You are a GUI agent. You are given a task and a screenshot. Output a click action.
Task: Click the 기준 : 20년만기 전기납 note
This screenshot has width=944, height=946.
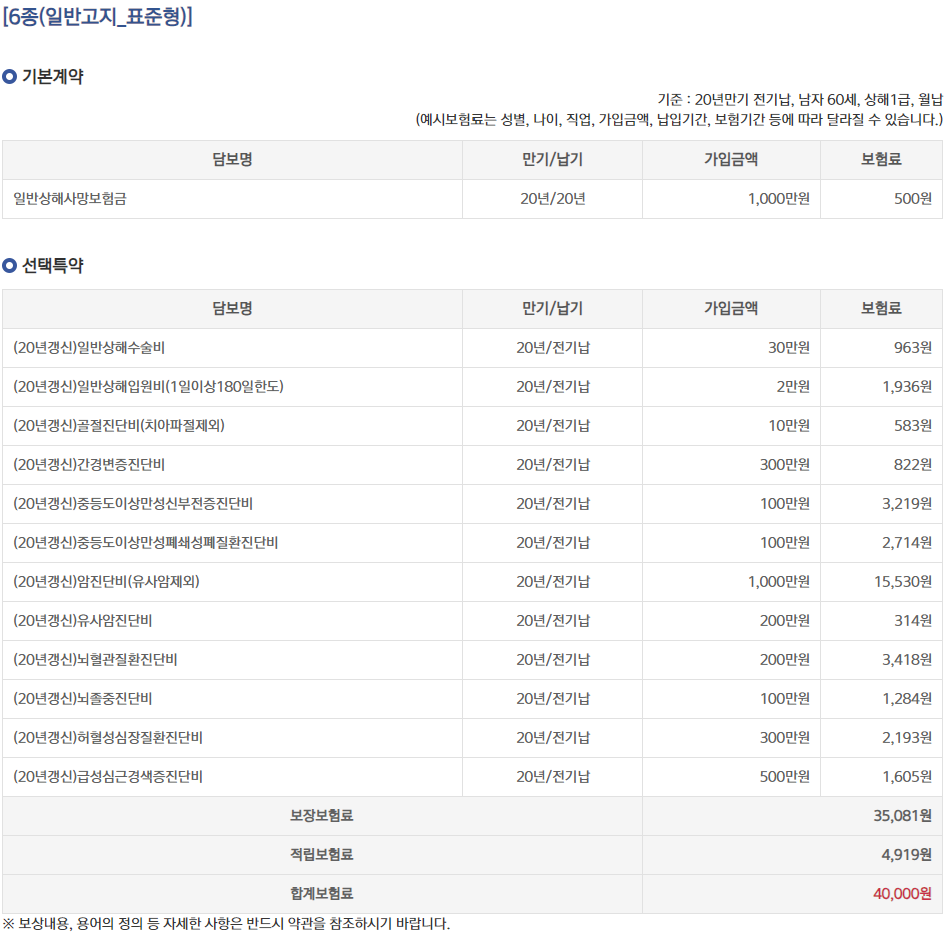point(800,100)
